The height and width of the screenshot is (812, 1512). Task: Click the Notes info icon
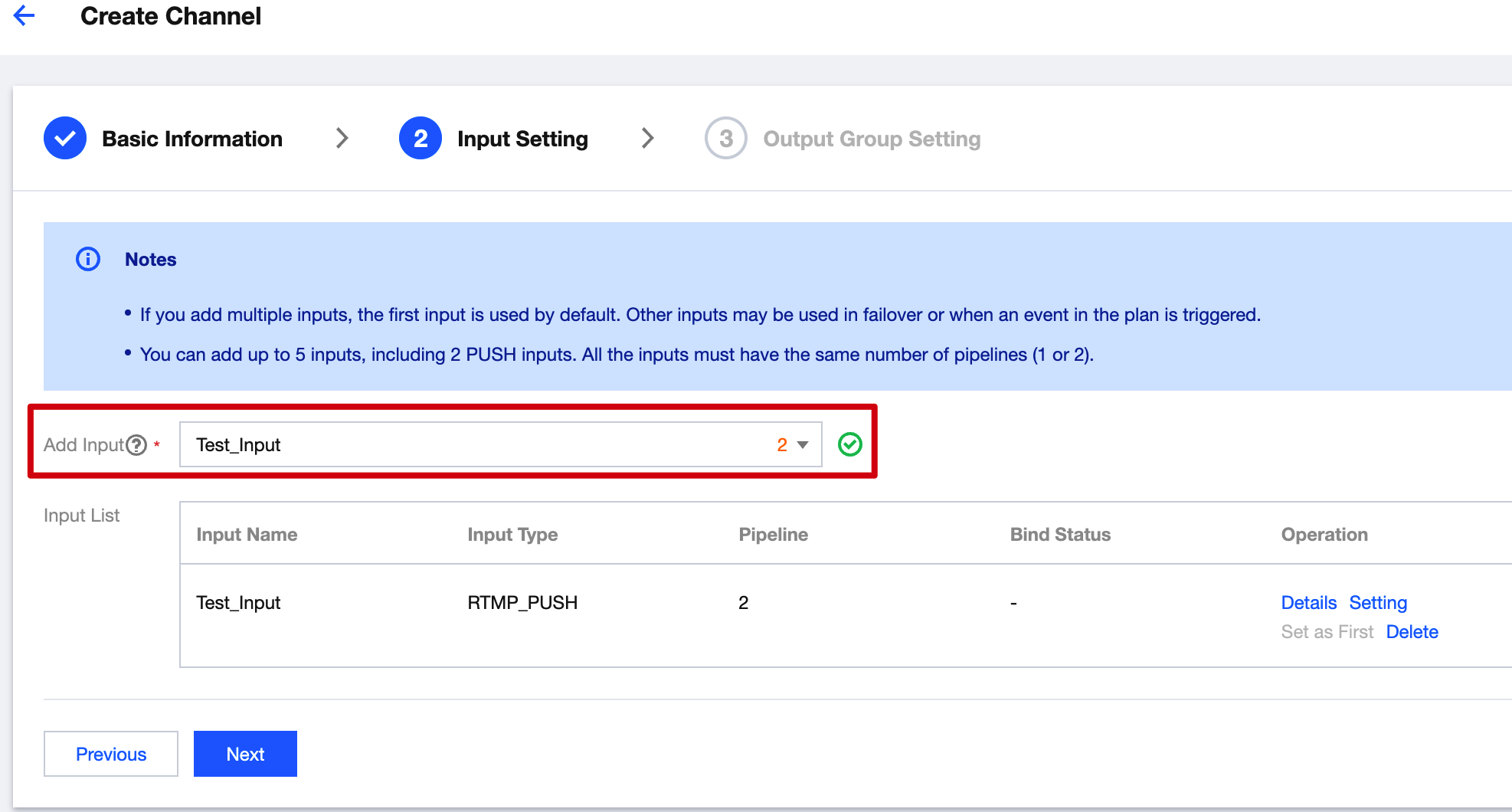pos(88,260)
